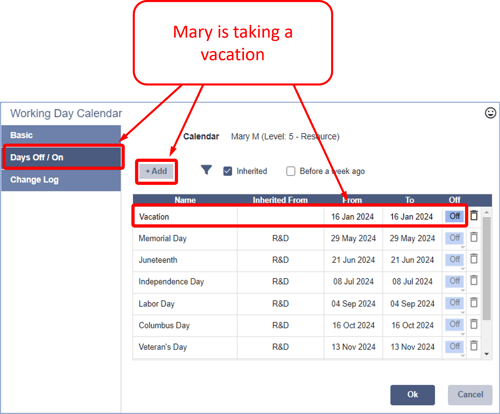
Task: Delete the Vacation row with trash icon
Action: [474, 215]
